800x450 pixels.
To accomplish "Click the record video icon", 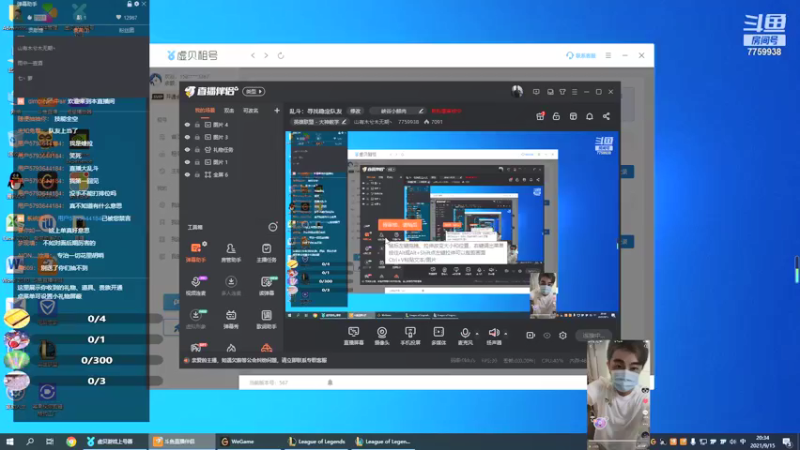I will 531,335.
